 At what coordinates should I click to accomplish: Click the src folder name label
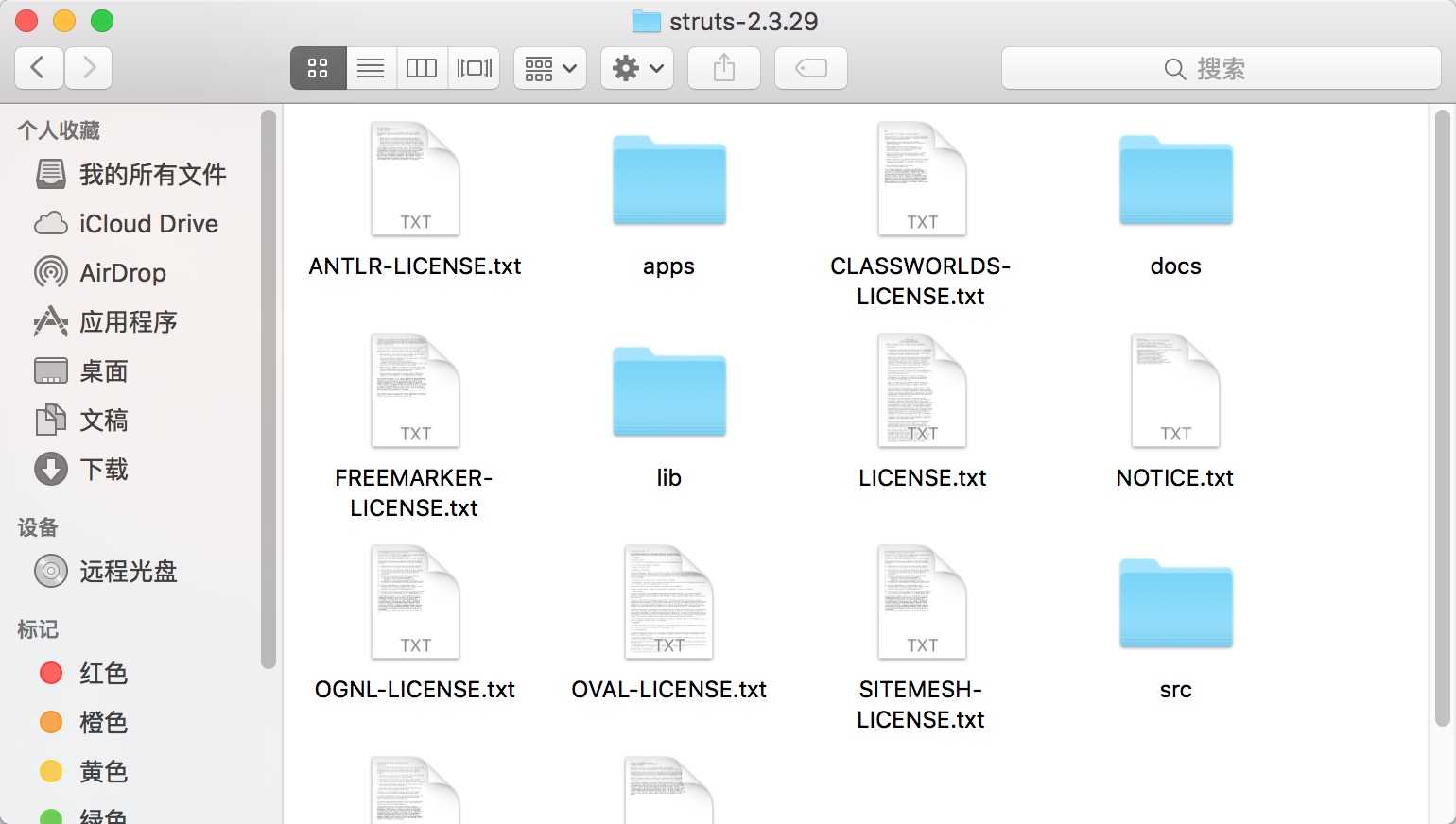1176,690
